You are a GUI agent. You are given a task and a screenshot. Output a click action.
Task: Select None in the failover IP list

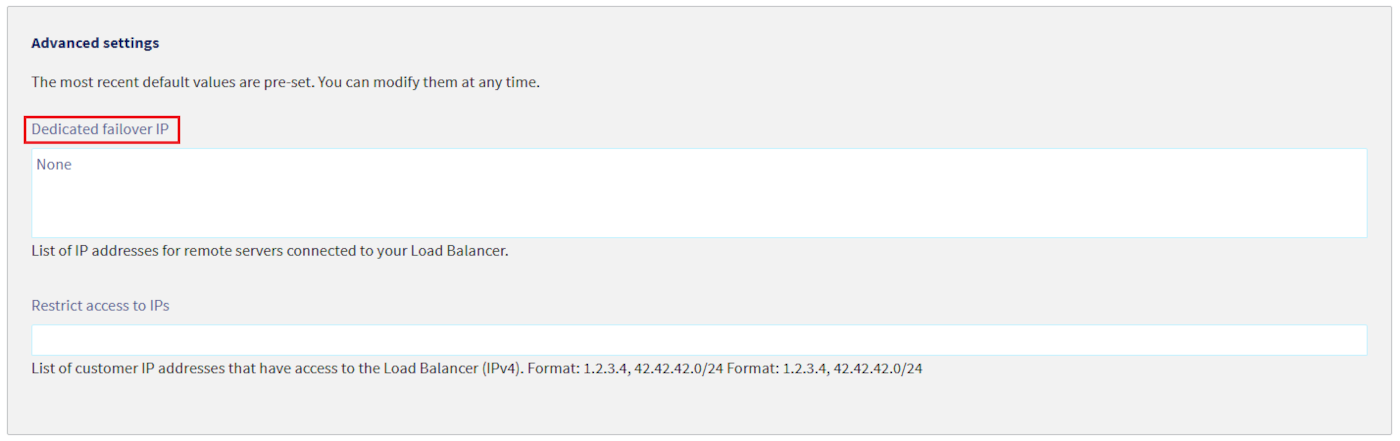coord(54,165)
